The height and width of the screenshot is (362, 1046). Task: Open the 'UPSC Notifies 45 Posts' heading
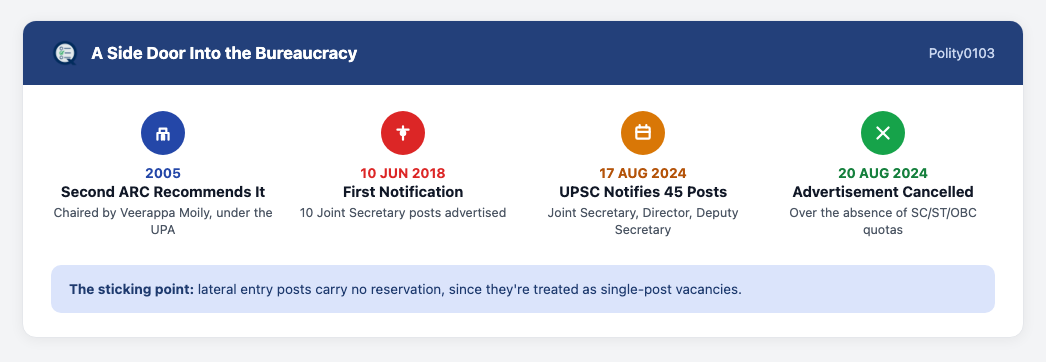coord(642,192)
